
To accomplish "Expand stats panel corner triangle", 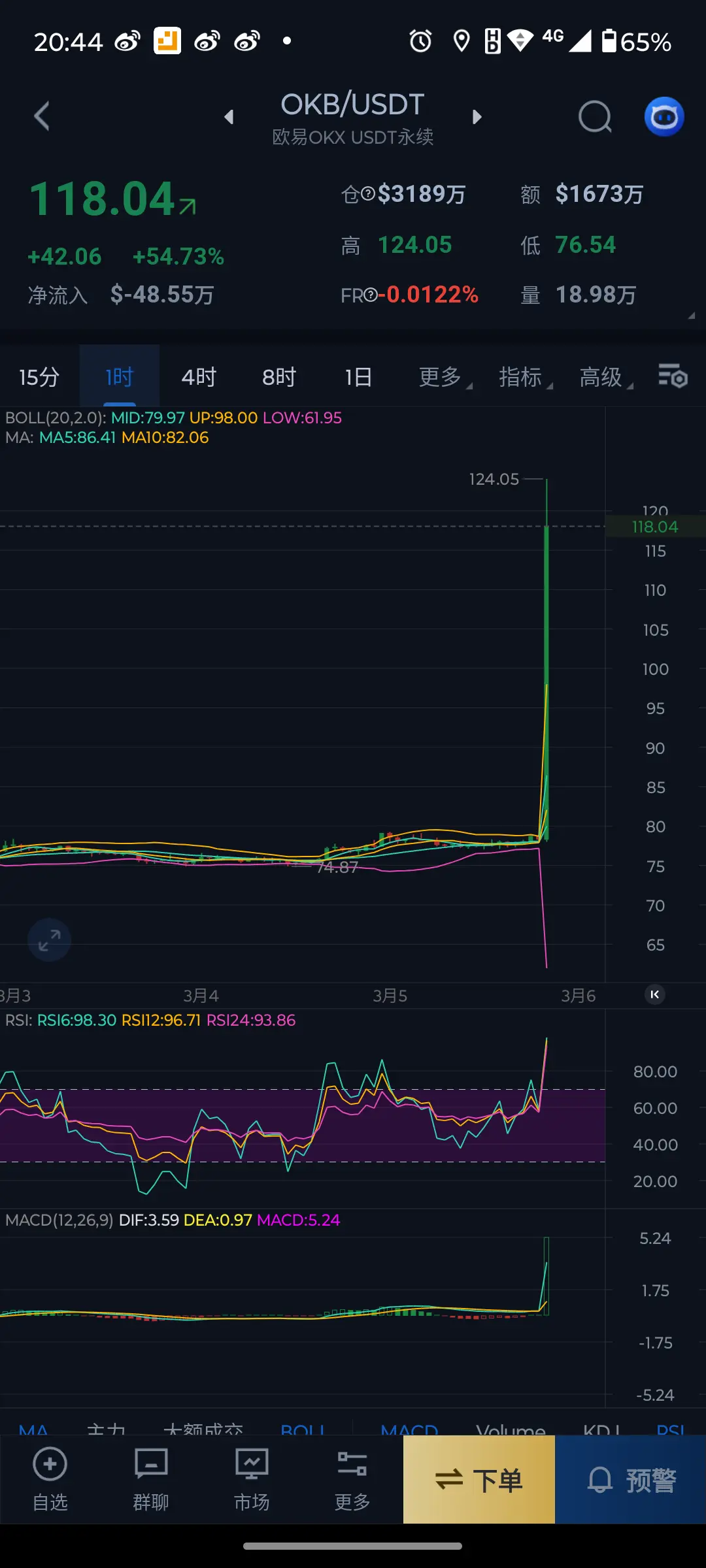I will tap(691, 316).
